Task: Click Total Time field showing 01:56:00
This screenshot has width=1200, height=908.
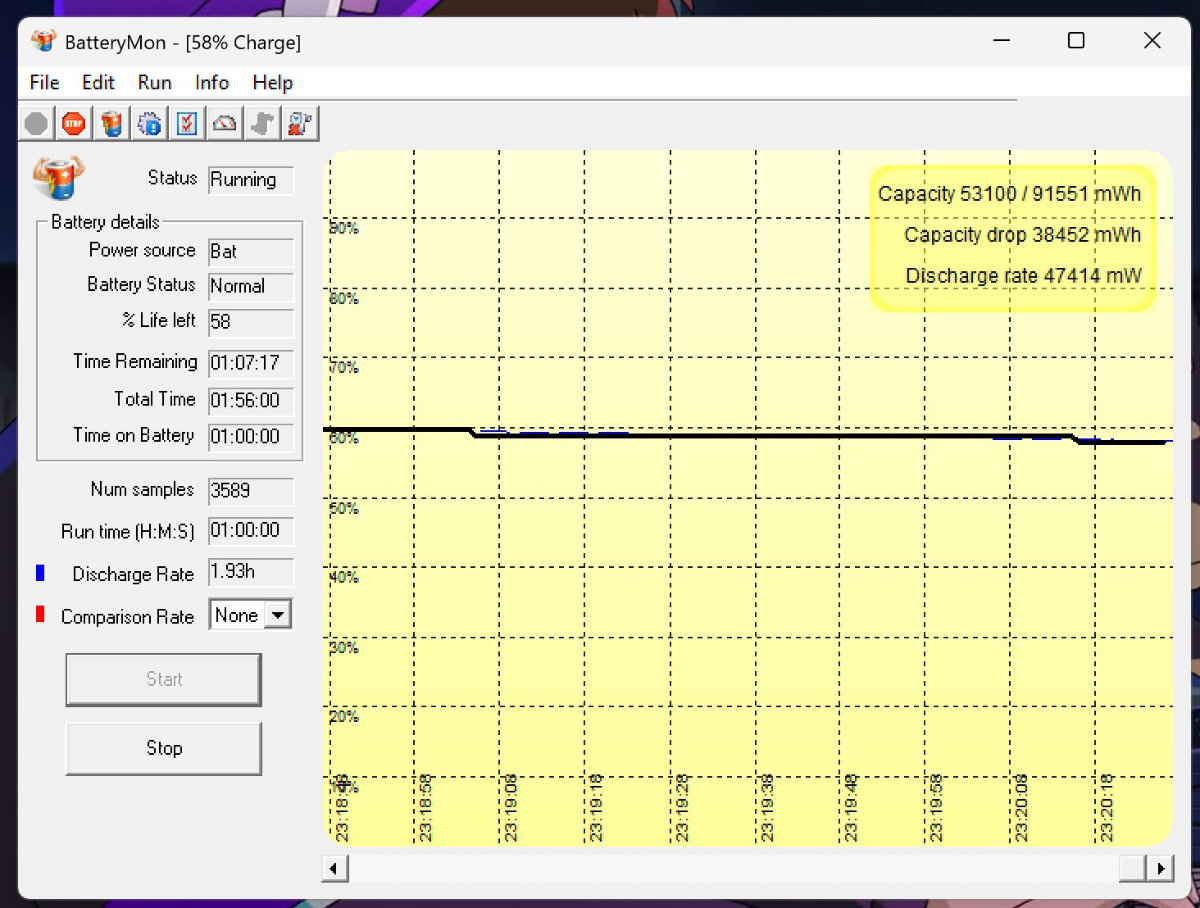Action: pos(251,400)
